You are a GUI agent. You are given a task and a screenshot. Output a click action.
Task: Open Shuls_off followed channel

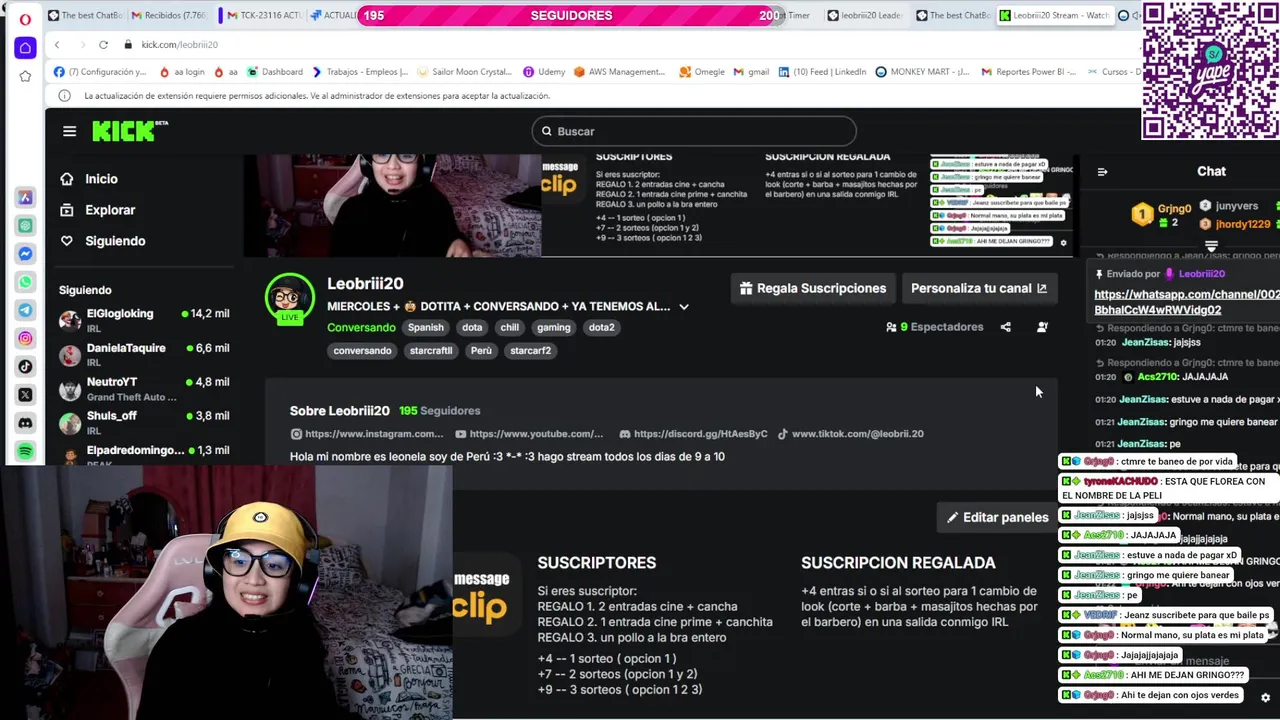point(145,422)
